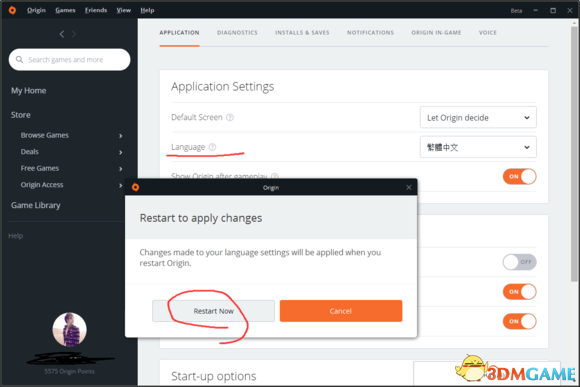Switch to the Notifications tab

[370, 33]
